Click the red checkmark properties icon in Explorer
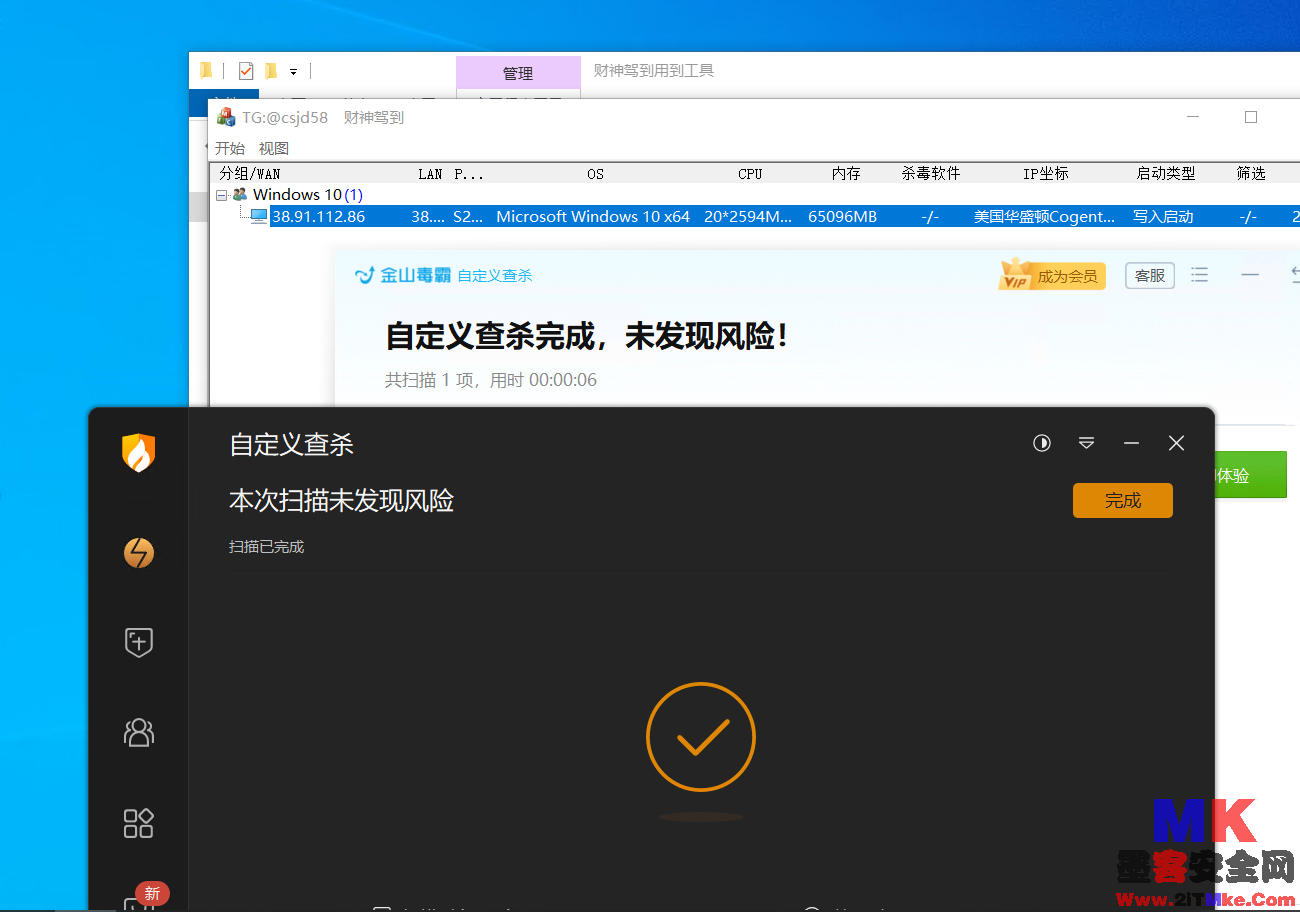 246,71
